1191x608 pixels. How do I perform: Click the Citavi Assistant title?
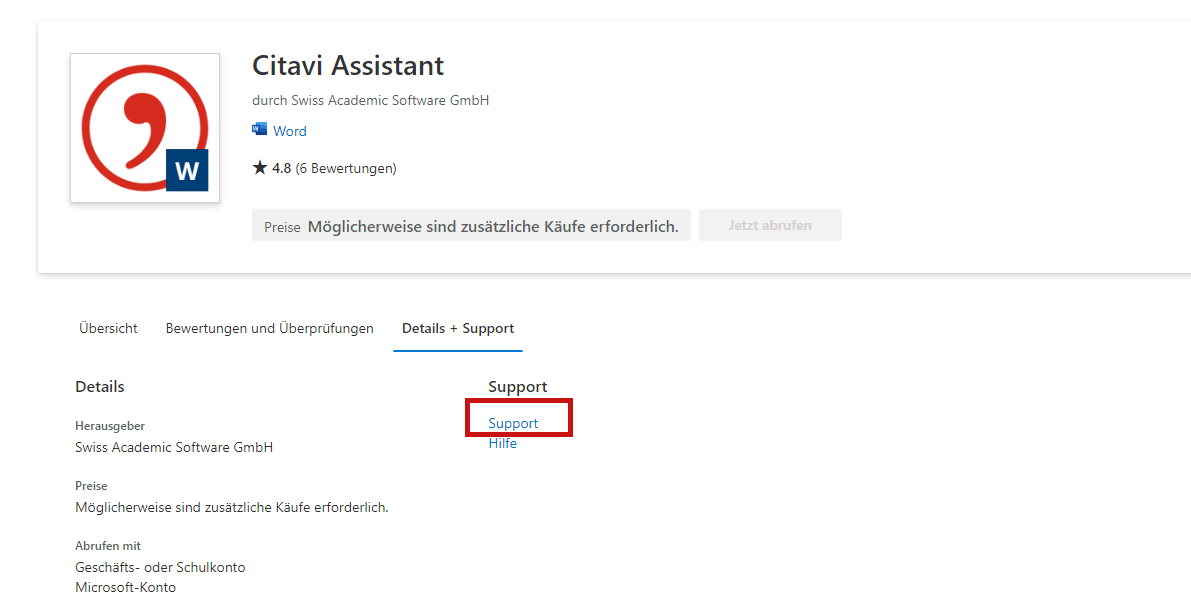(348, 65)
